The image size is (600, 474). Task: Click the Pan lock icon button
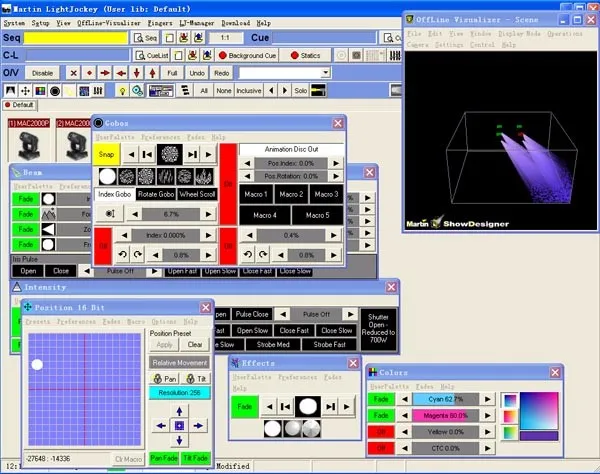tap(165, 379)
